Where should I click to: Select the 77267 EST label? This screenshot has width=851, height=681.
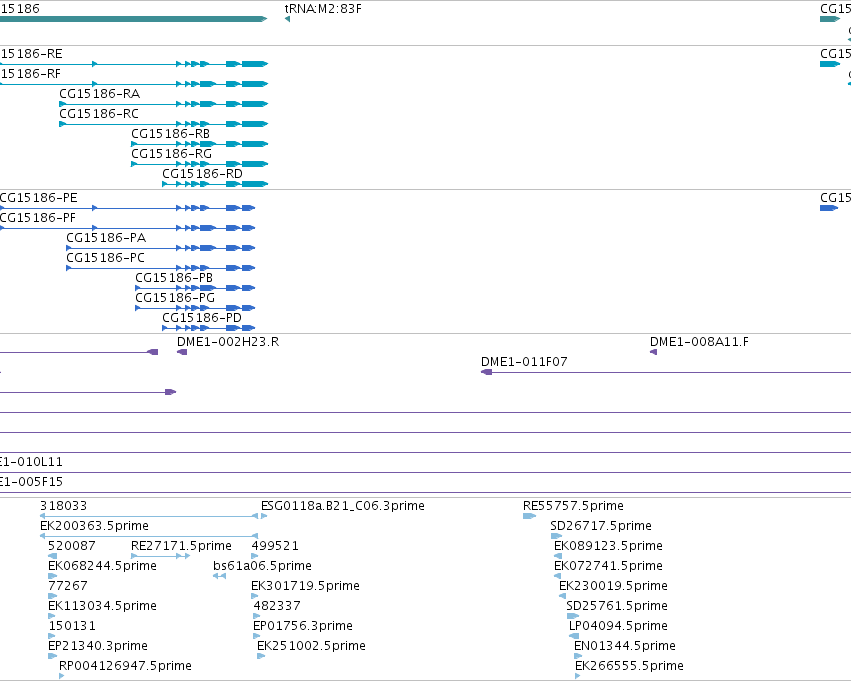pos(68,586)
